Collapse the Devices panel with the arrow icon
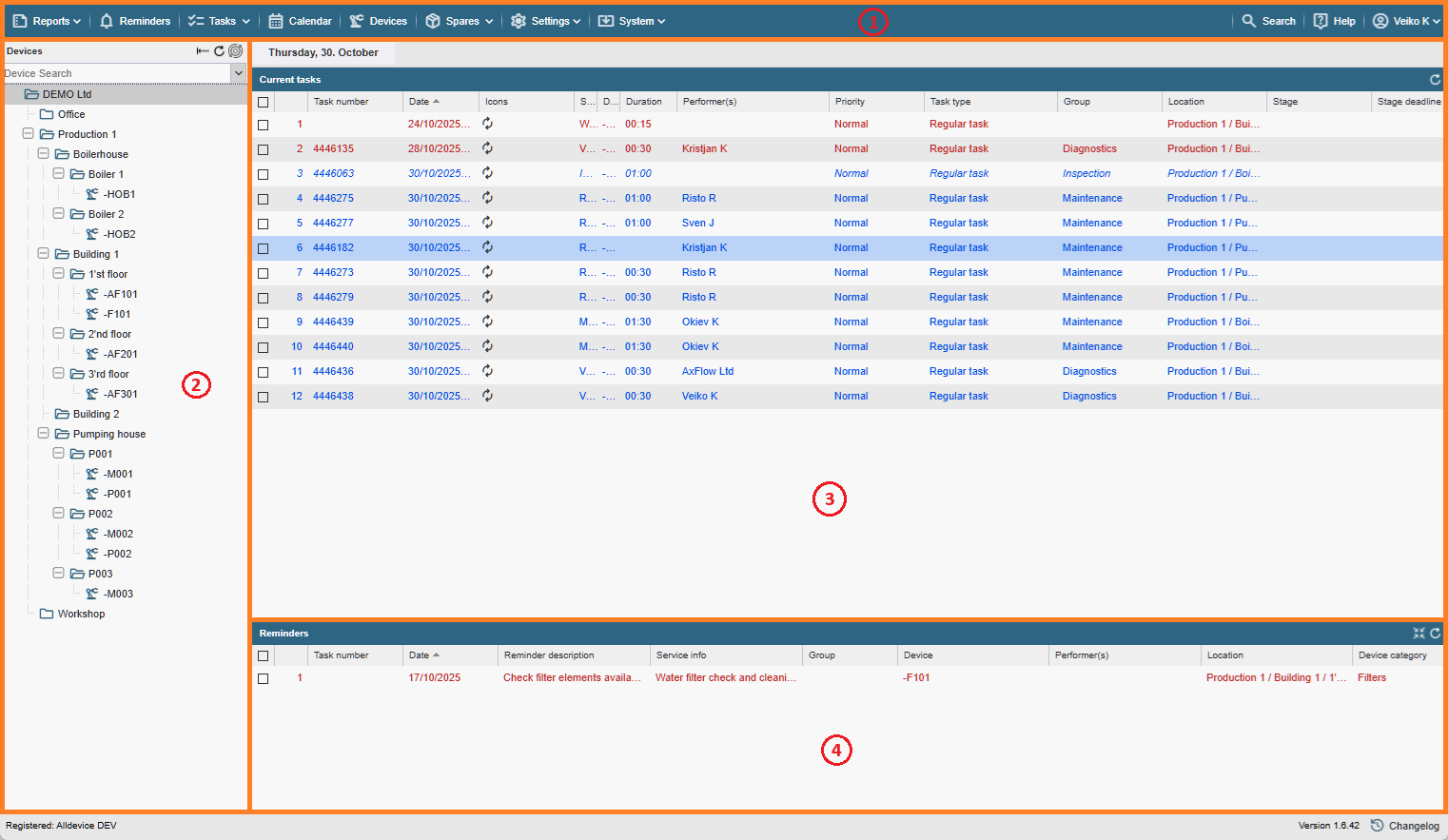Image resolution: width=1448 pixels, height=840 pixels. tap(203, 51)
